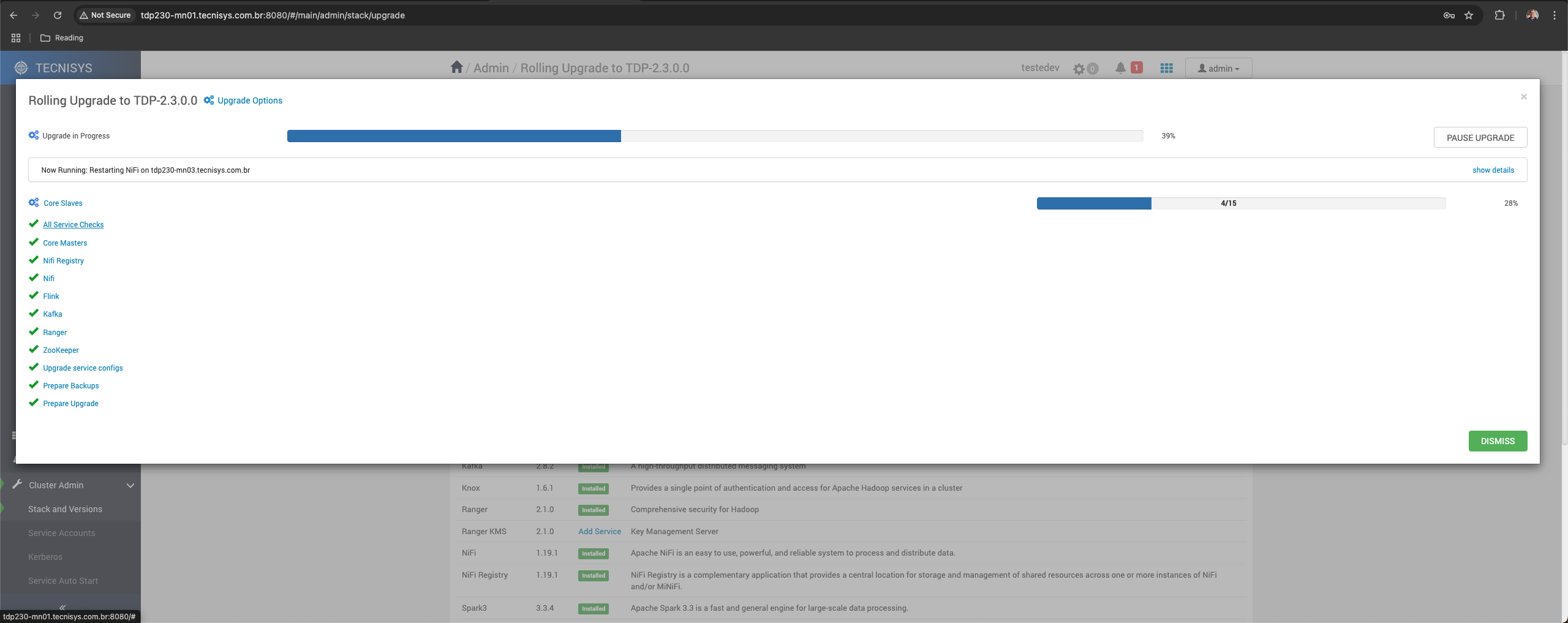The width and height of the screenshot is (1568, 623).
Task: Open the alerts bell notification icon
Action: pyautogui.click(x=1120, y=68)
